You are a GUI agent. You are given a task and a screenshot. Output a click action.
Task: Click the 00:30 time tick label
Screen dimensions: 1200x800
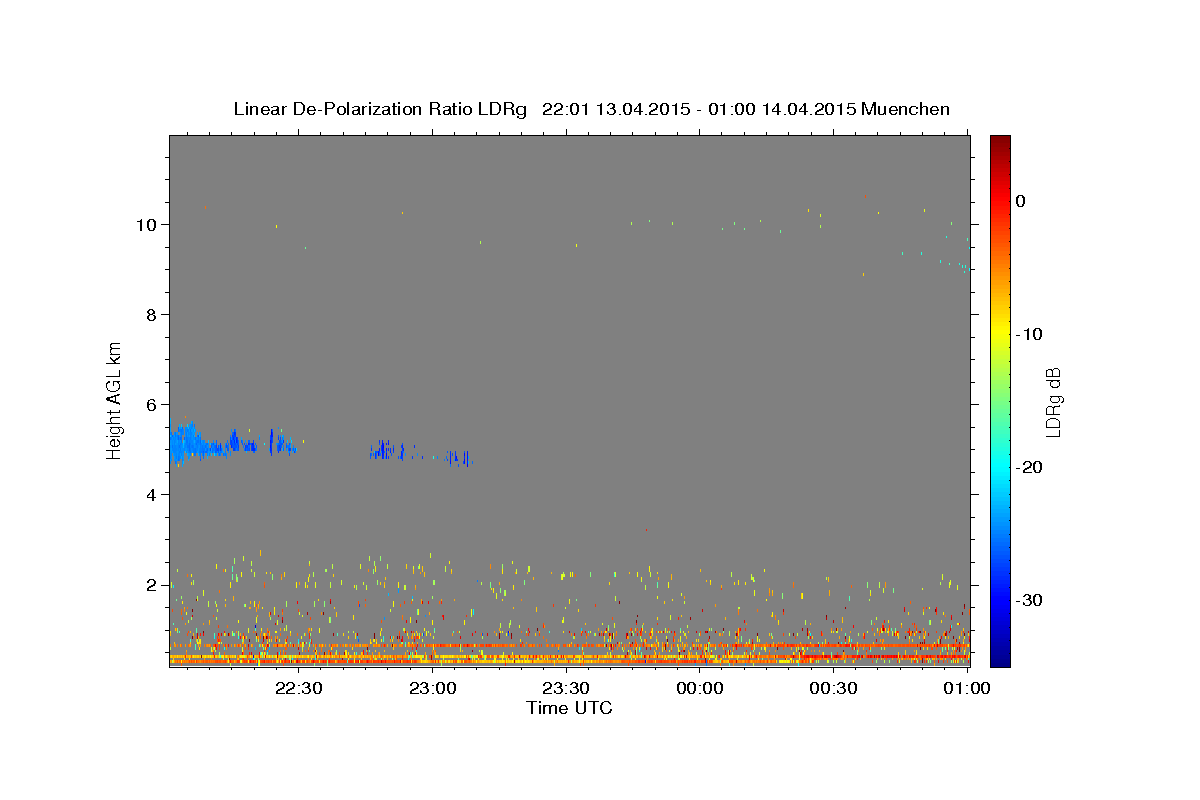833,688
